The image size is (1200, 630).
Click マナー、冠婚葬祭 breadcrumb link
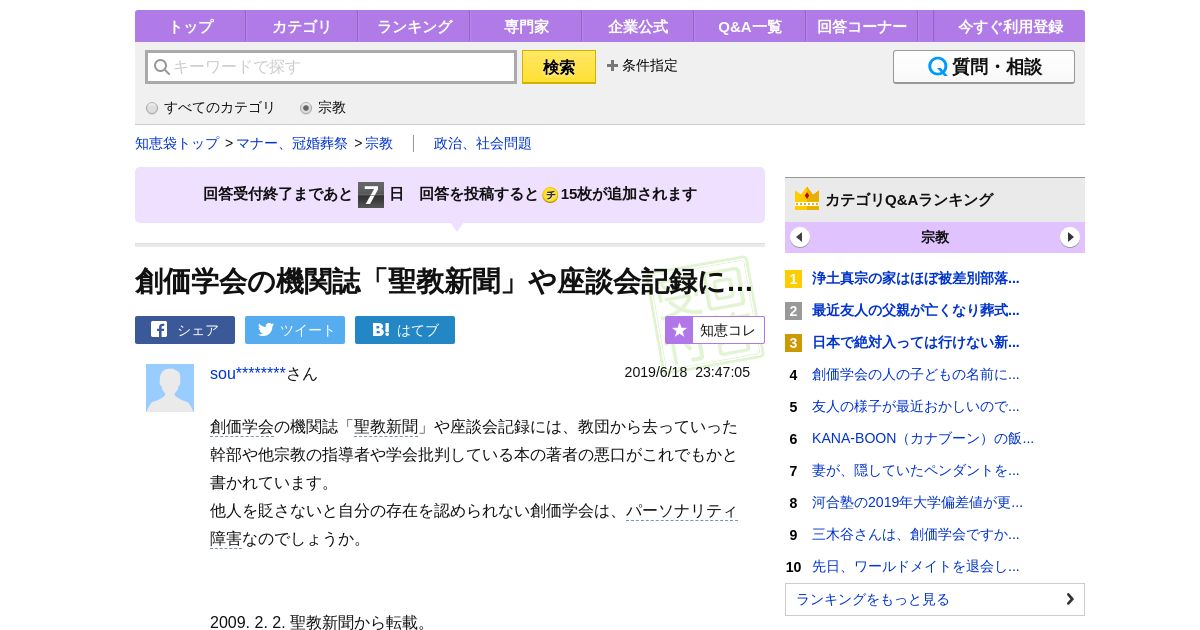point(292,143)
